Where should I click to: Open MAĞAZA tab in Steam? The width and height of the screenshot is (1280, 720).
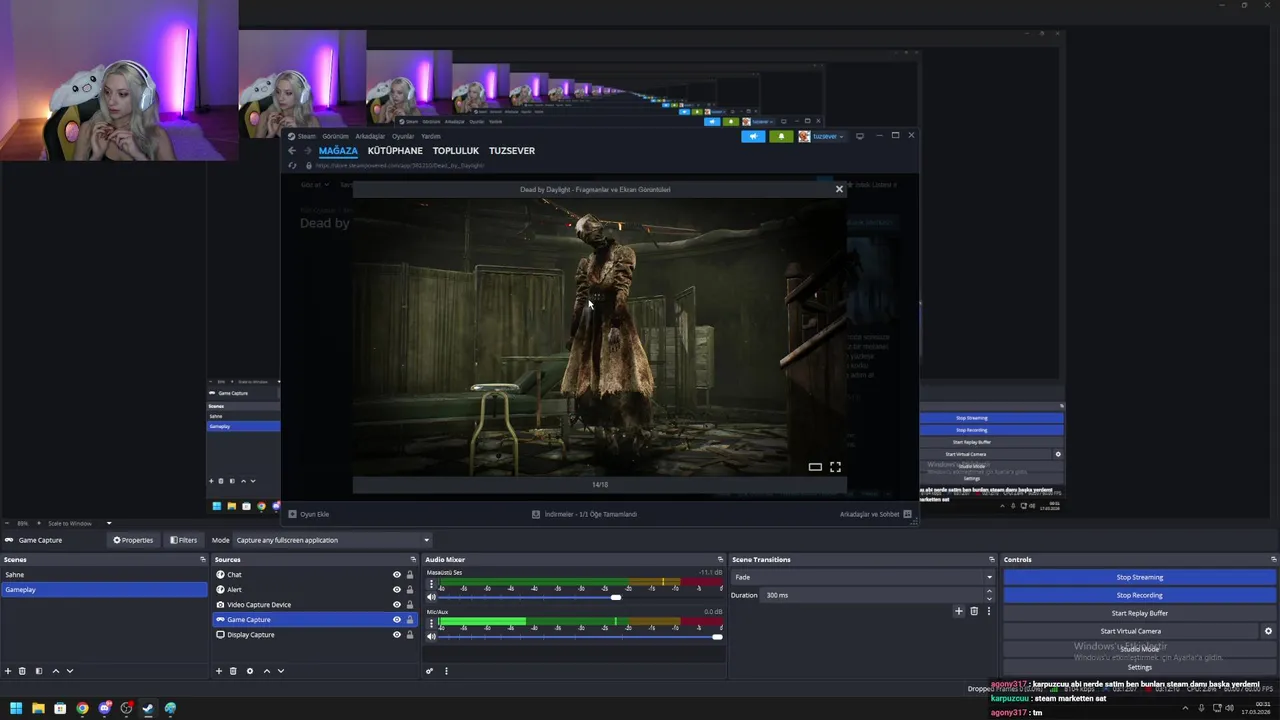(338, 151)
